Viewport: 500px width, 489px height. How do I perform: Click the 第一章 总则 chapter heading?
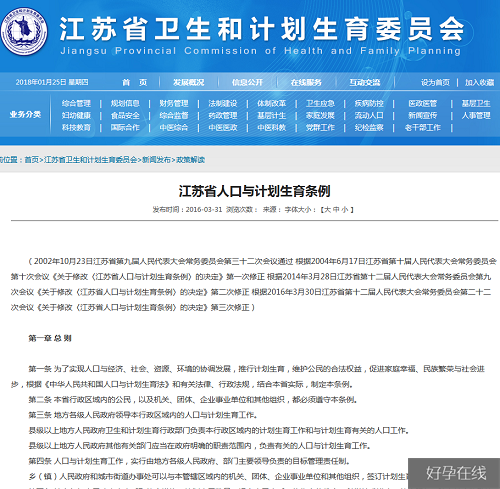click(50, 338)
